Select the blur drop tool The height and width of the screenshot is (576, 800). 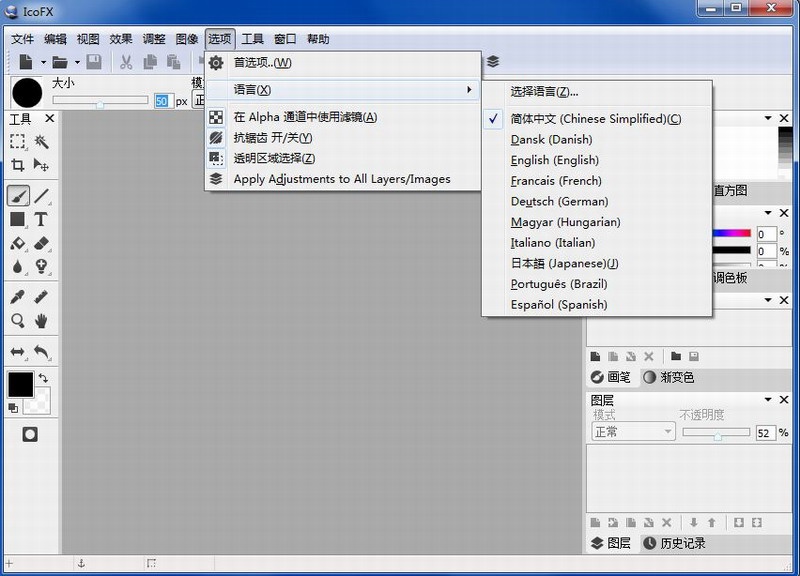[17, 266]
